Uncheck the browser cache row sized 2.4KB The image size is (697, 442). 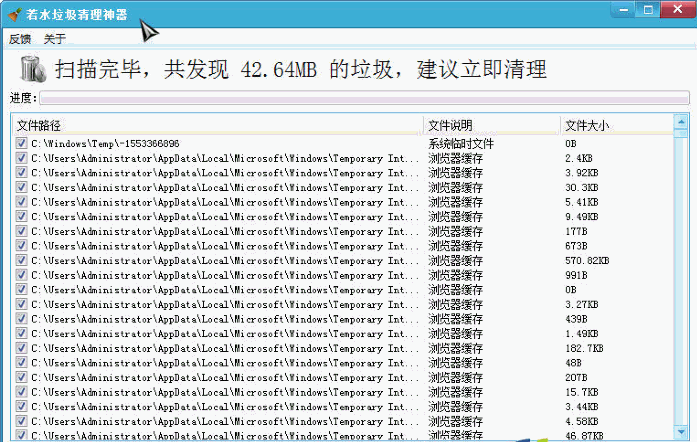tap(21, 157)
